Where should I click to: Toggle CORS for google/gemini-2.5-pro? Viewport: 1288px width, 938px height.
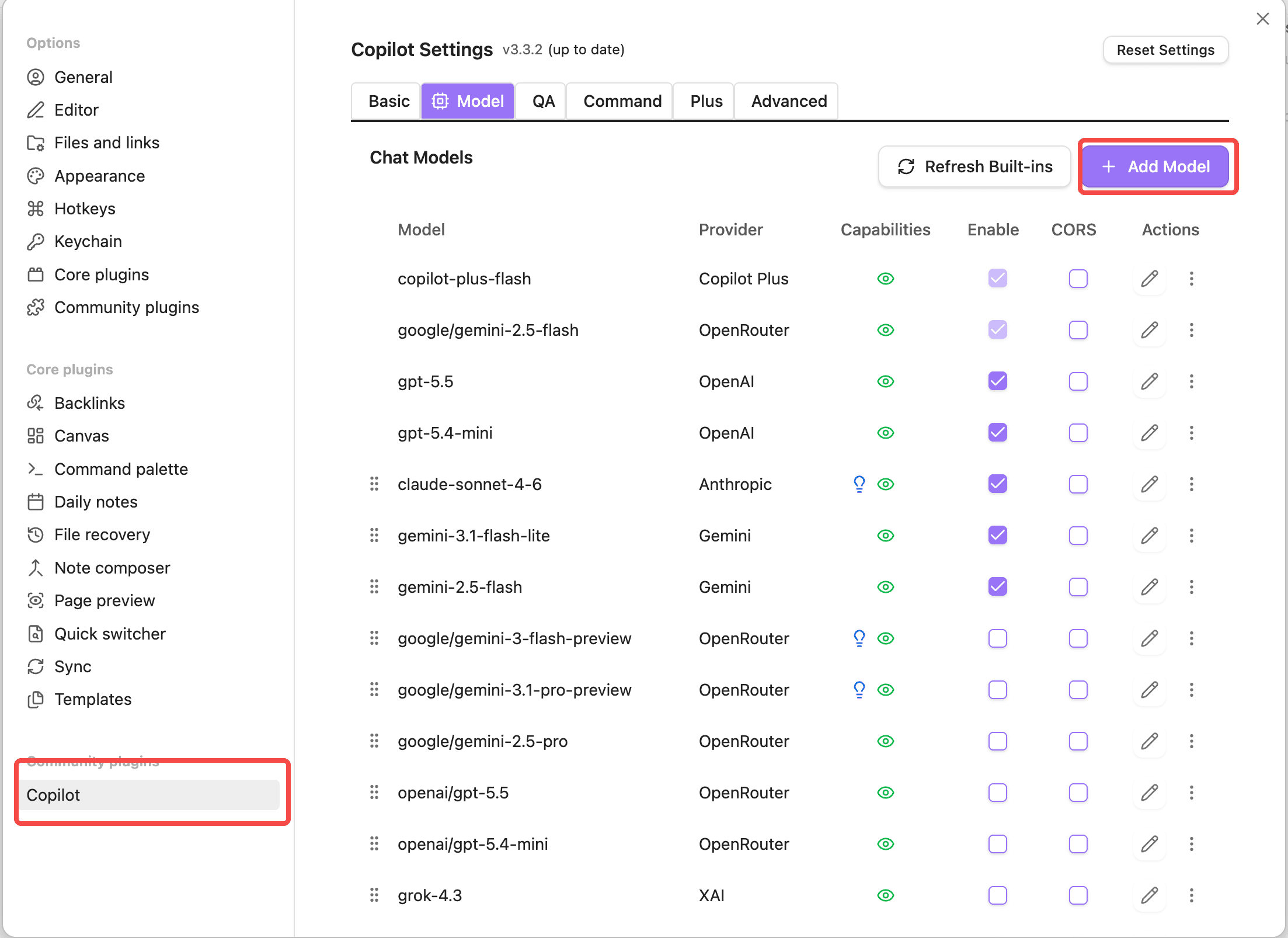[x=1078, y=741]
